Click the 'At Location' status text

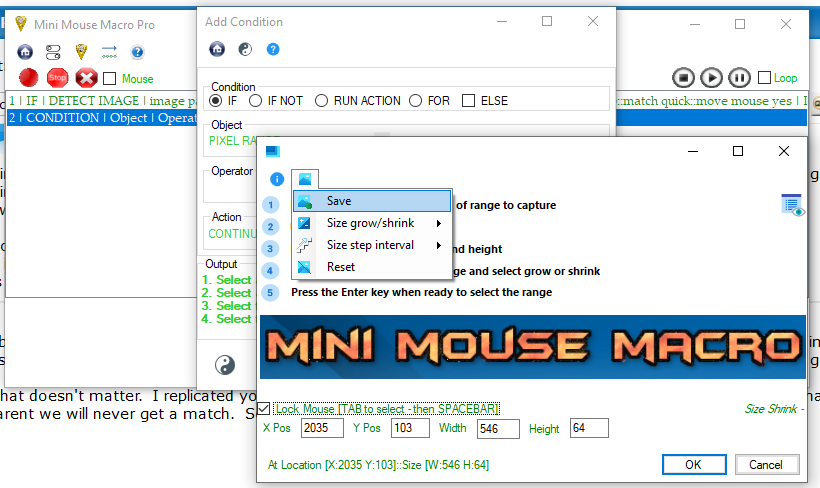378,464
